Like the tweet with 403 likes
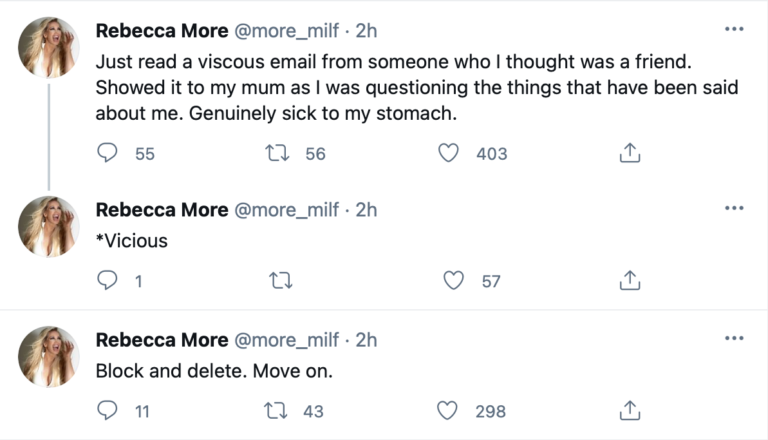 click(450, 153)
